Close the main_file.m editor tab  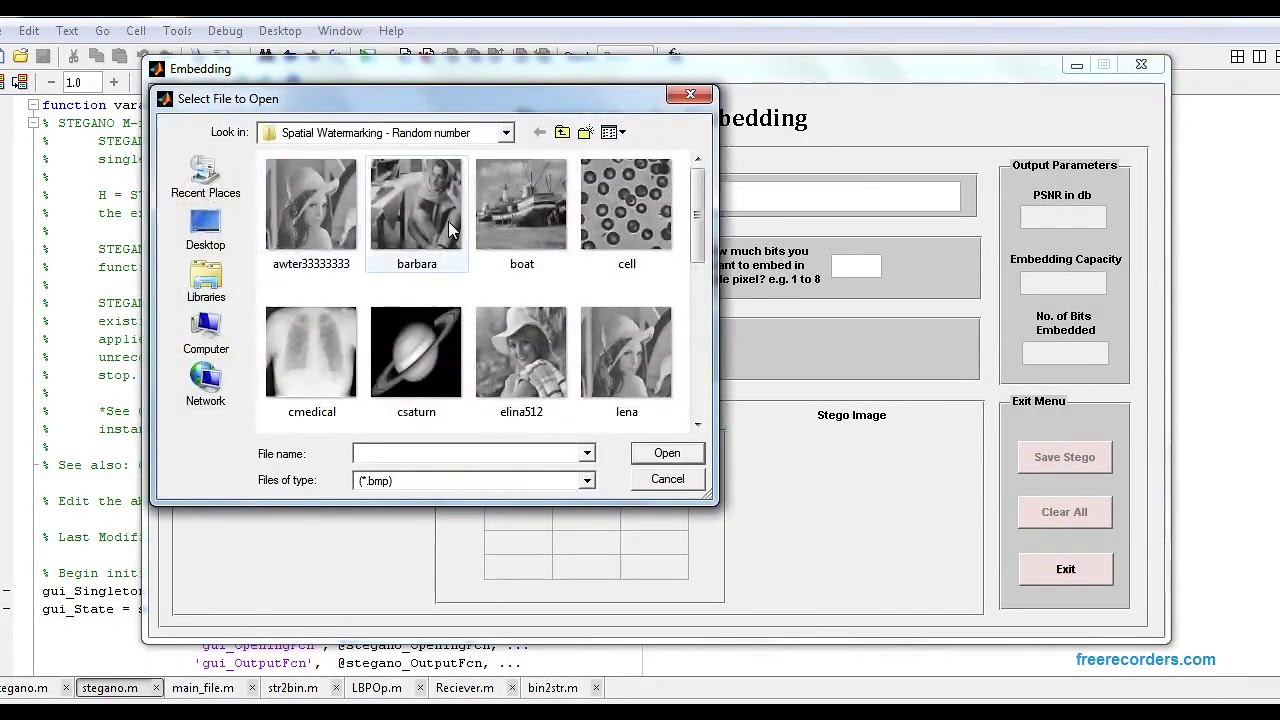coord(250,688)
